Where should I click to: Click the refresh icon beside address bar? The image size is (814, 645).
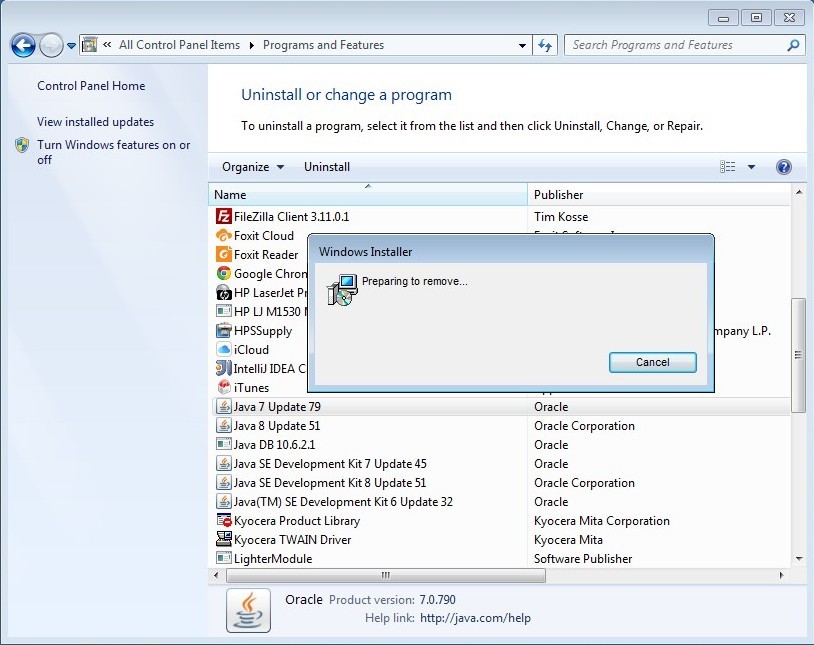point(545,45)
